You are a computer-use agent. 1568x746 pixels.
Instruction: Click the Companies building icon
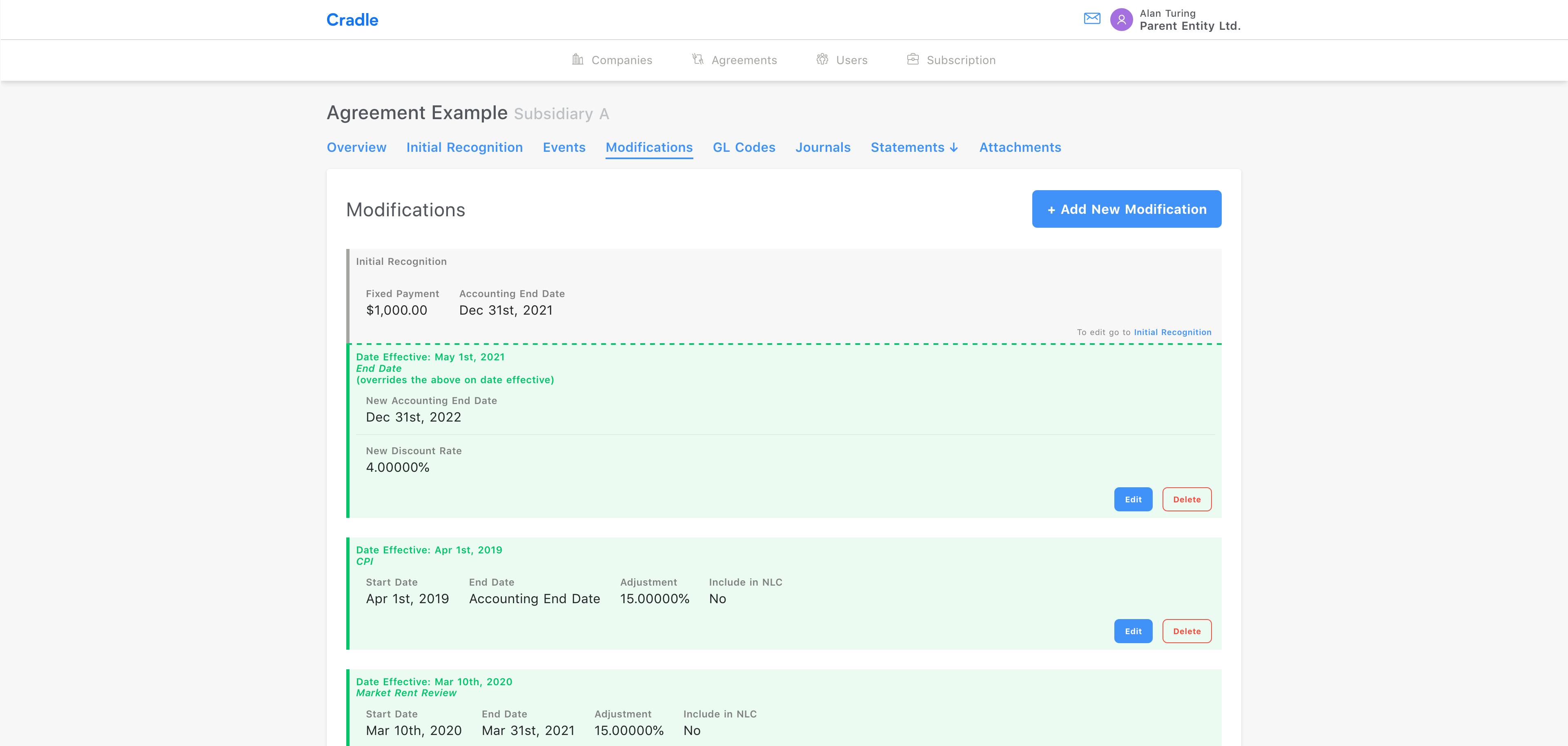[578, 59]
